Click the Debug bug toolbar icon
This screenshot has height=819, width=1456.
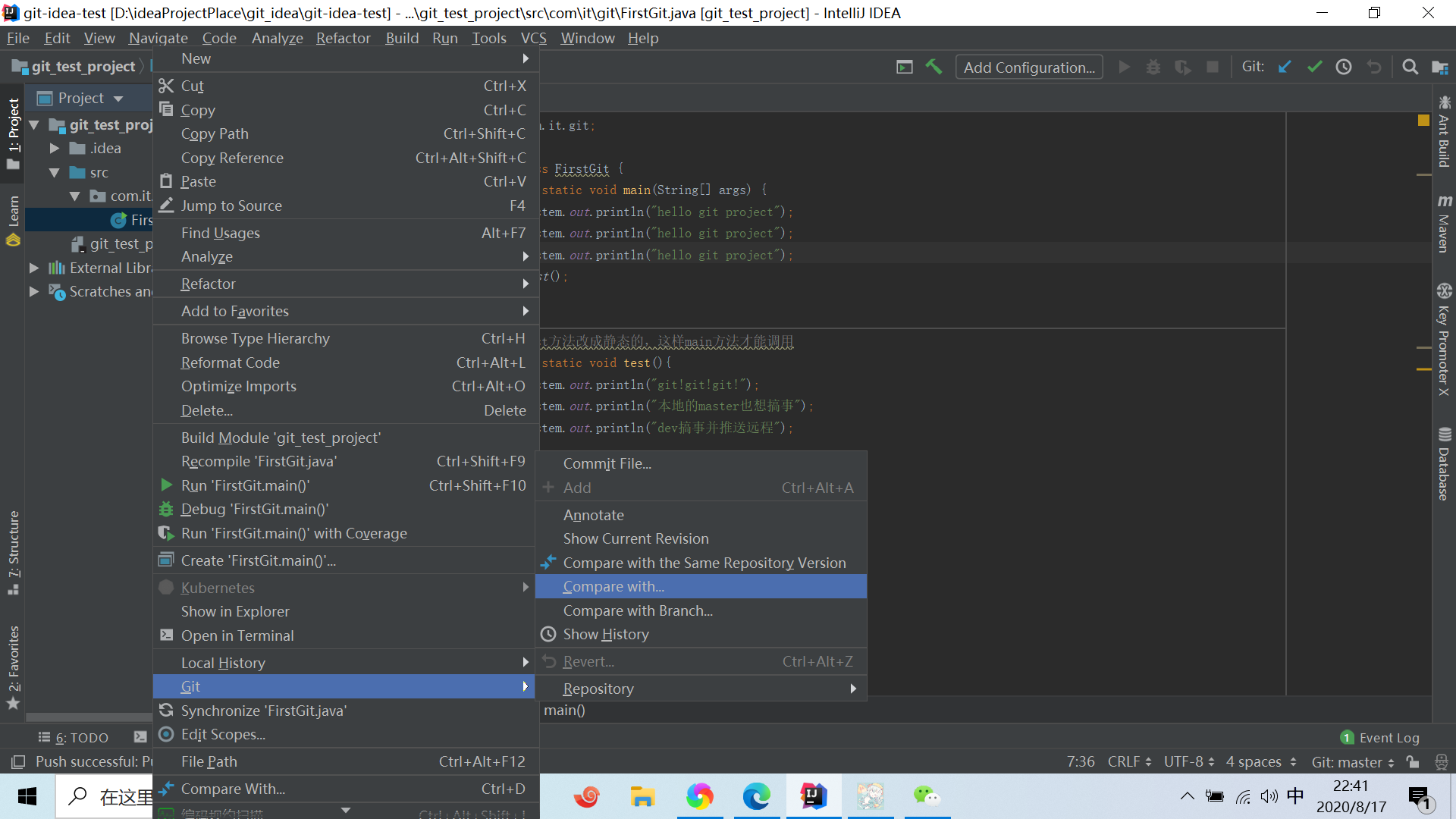1153,67
